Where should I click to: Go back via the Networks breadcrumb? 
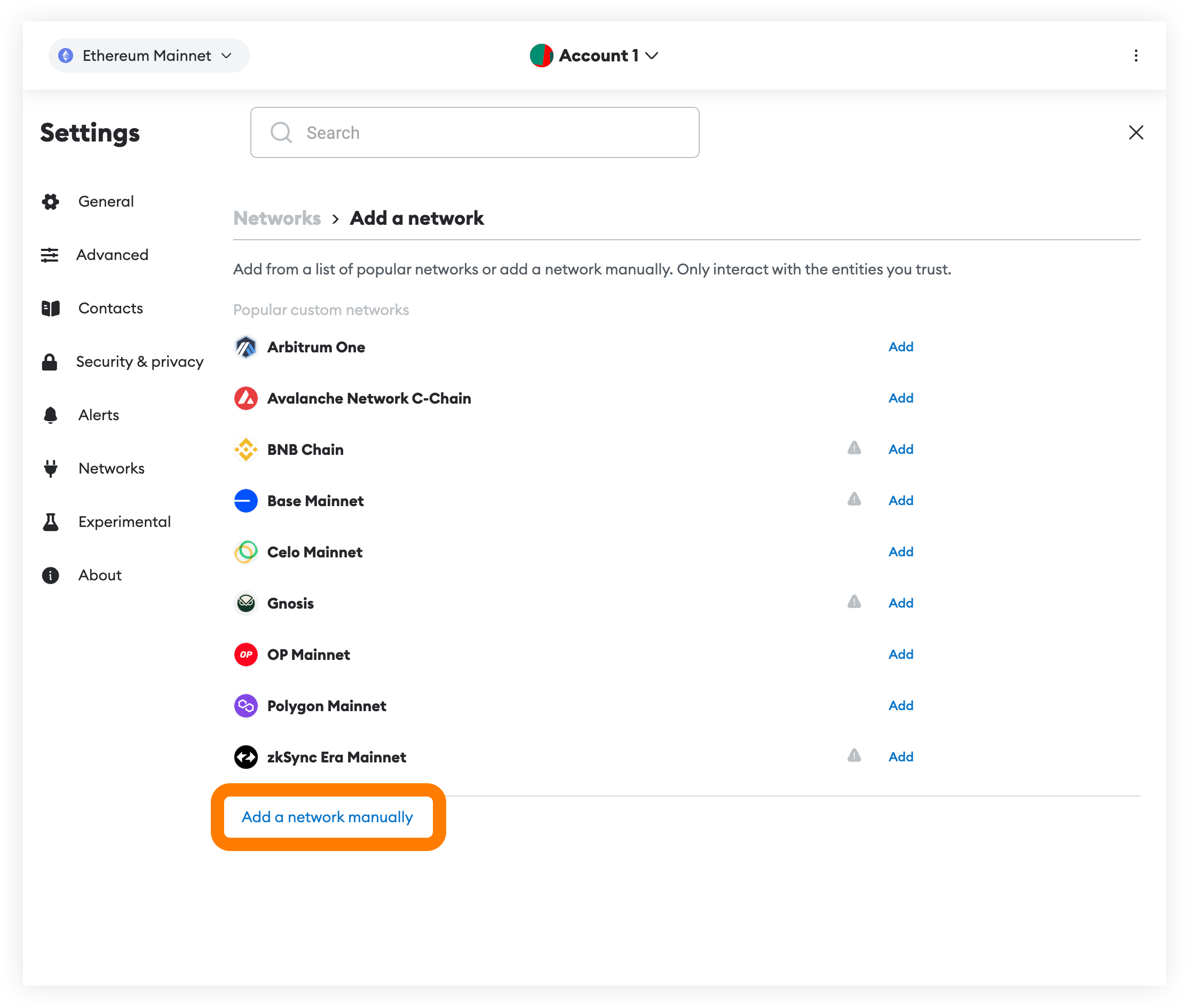[276, 218]
